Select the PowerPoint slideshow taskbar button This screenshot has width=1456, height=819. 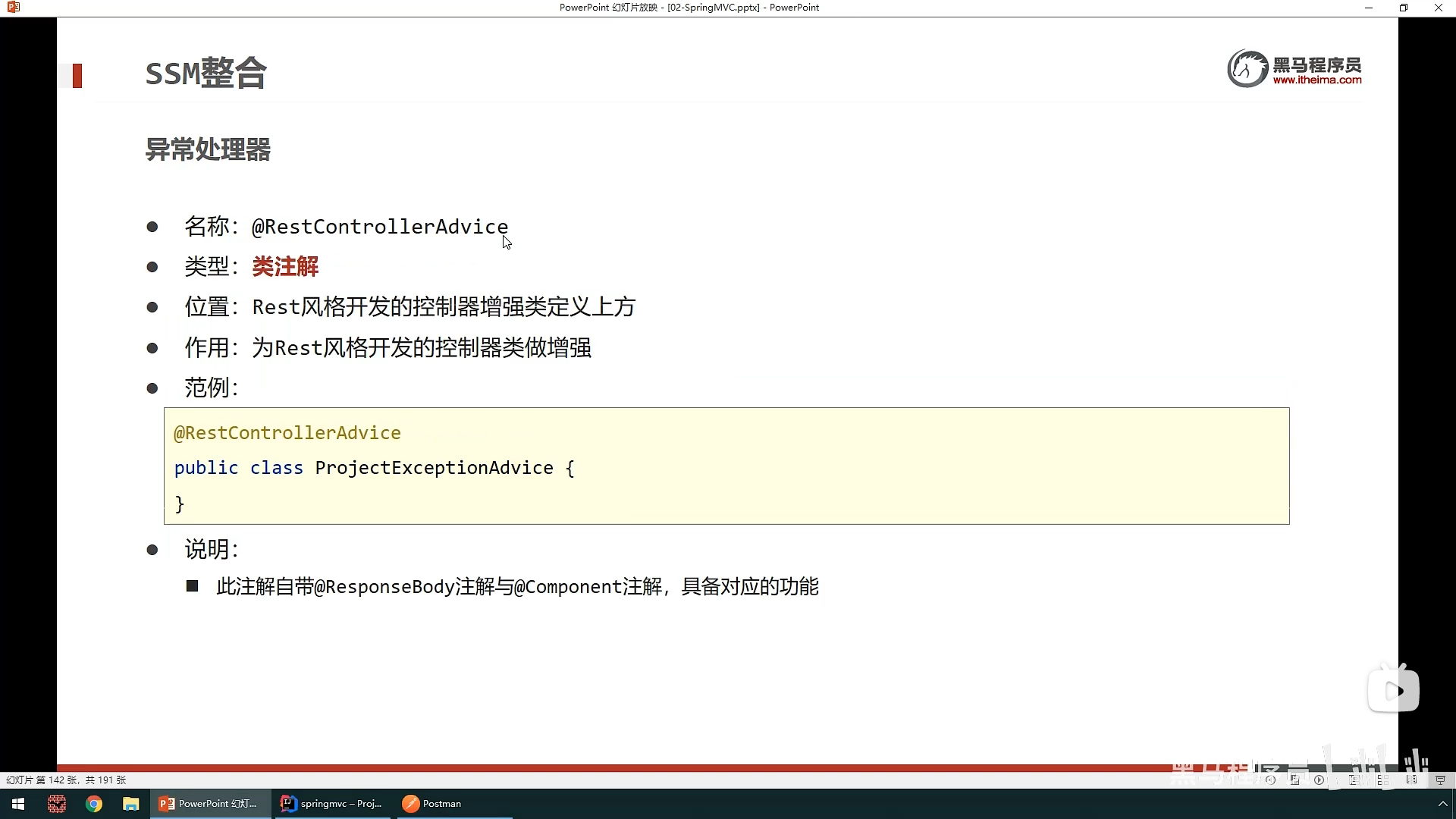tap(209, 804)
